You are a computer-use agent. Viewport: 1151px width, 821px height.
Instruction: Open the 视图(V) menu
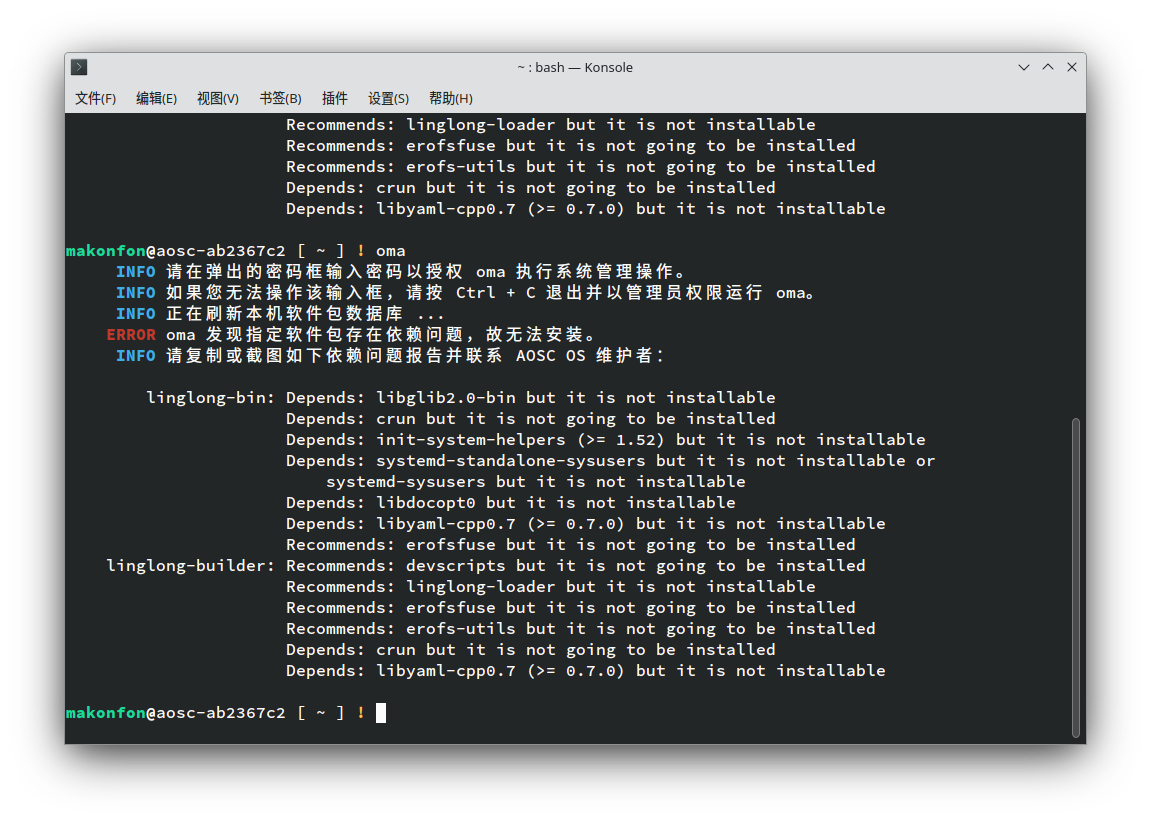[218, 98]
